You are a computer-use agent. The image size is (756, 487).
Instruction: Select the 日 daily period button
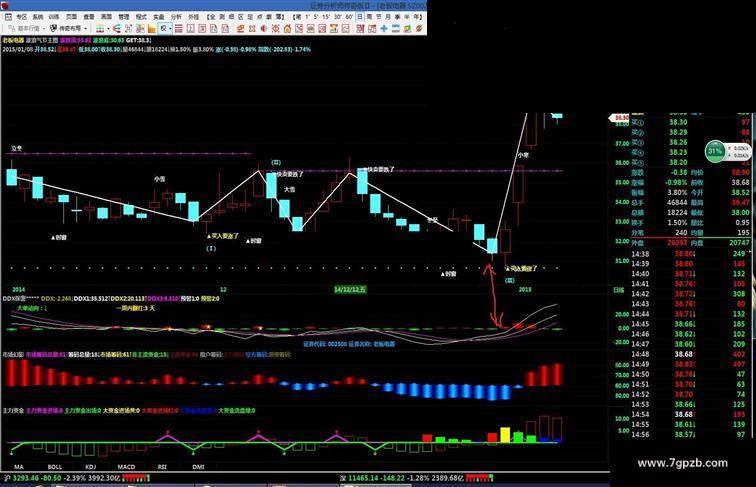(x=360, y=17)
